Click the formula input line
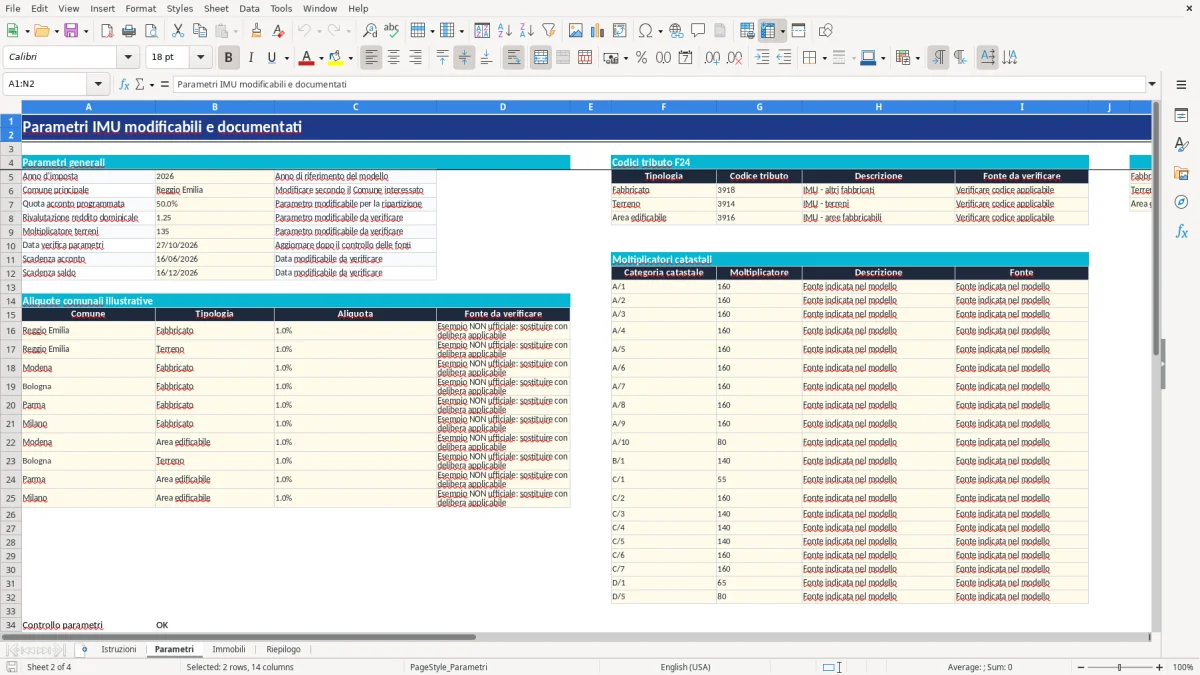The height and width of the screenshot is (675, 1200). 659,85
